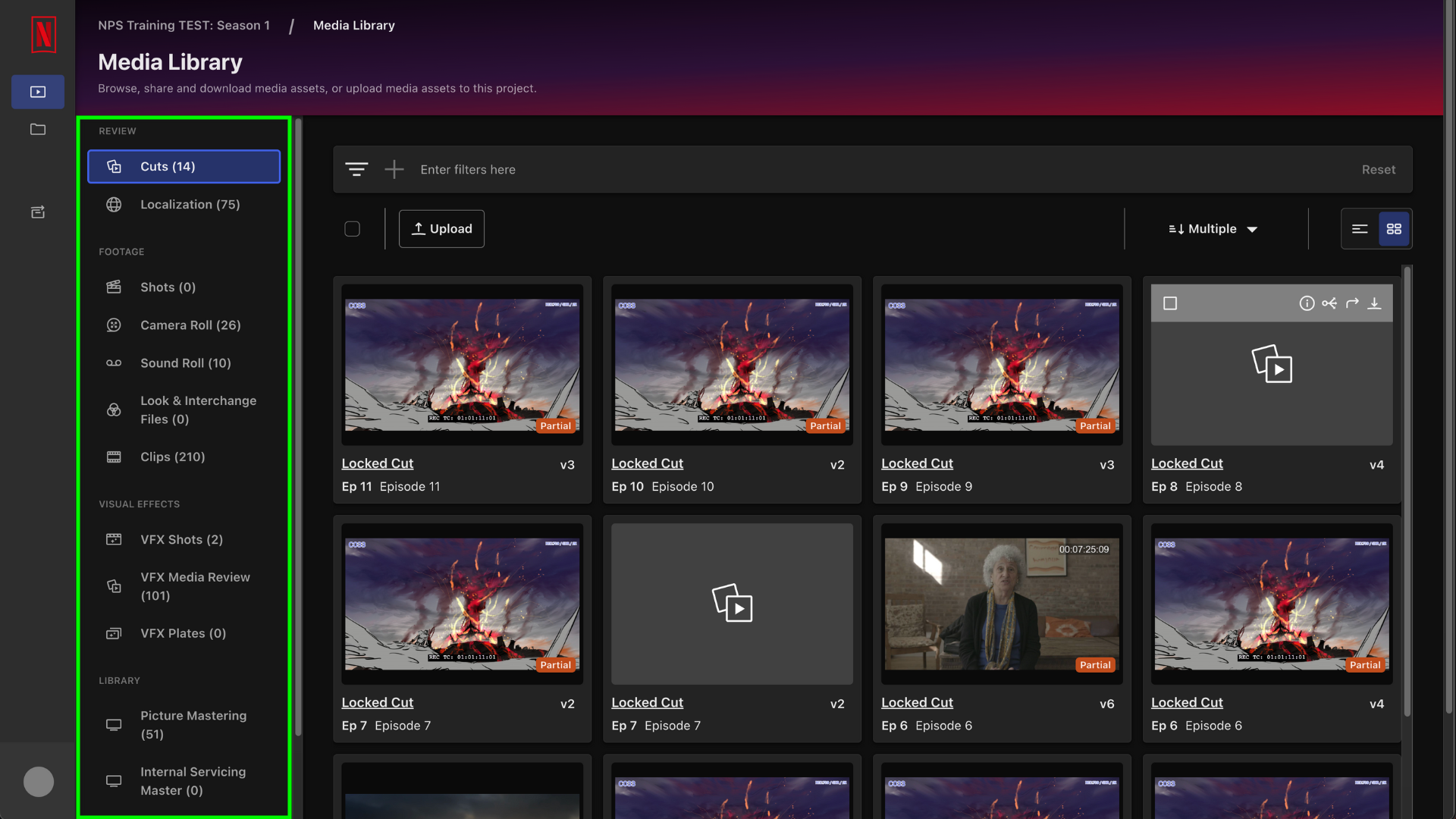
Task: Toggle the select-all checkbox
Action: click(x=352, y=229)
